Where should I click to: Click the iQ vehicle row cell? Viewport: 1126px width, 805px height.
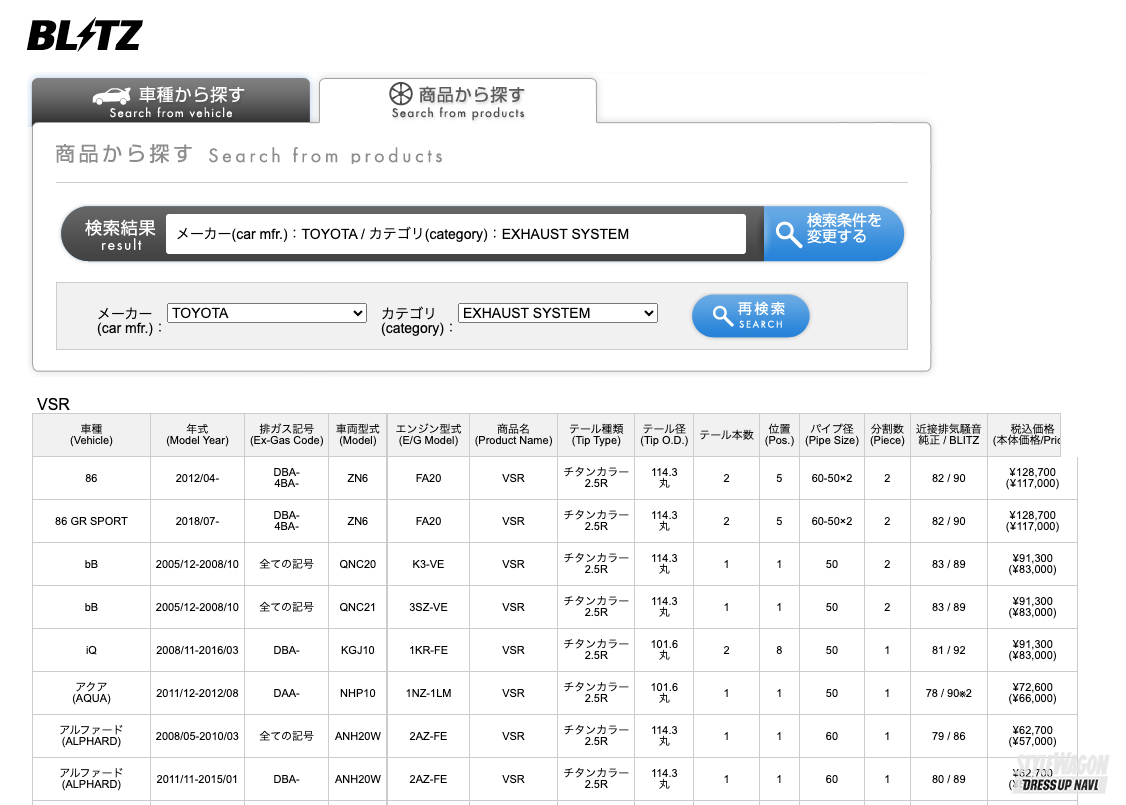[91, 650]
